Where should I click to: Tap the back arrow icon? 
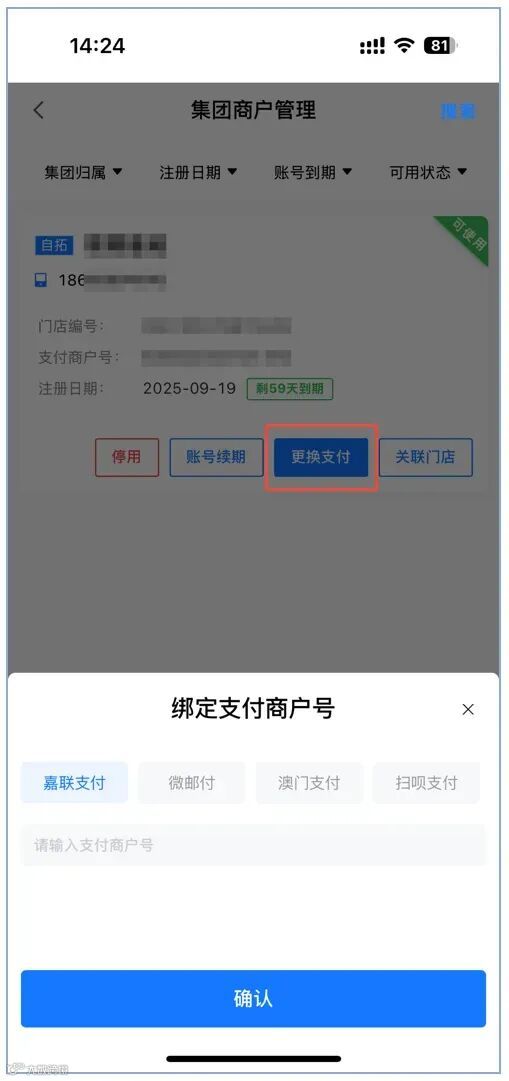39,110
